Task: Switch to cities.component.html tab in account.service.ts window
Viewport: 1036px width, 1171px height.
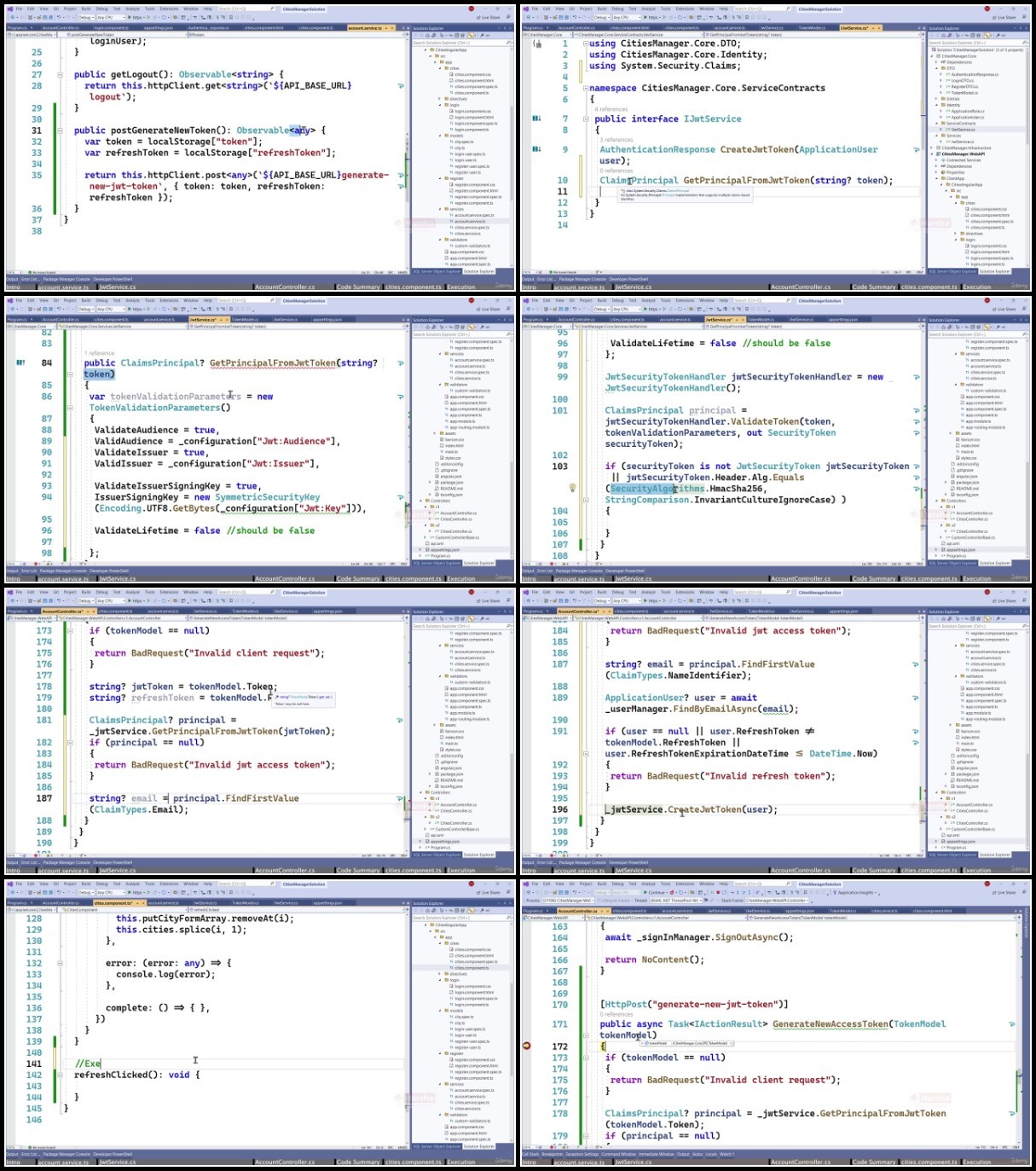Action: click(264, 28)
